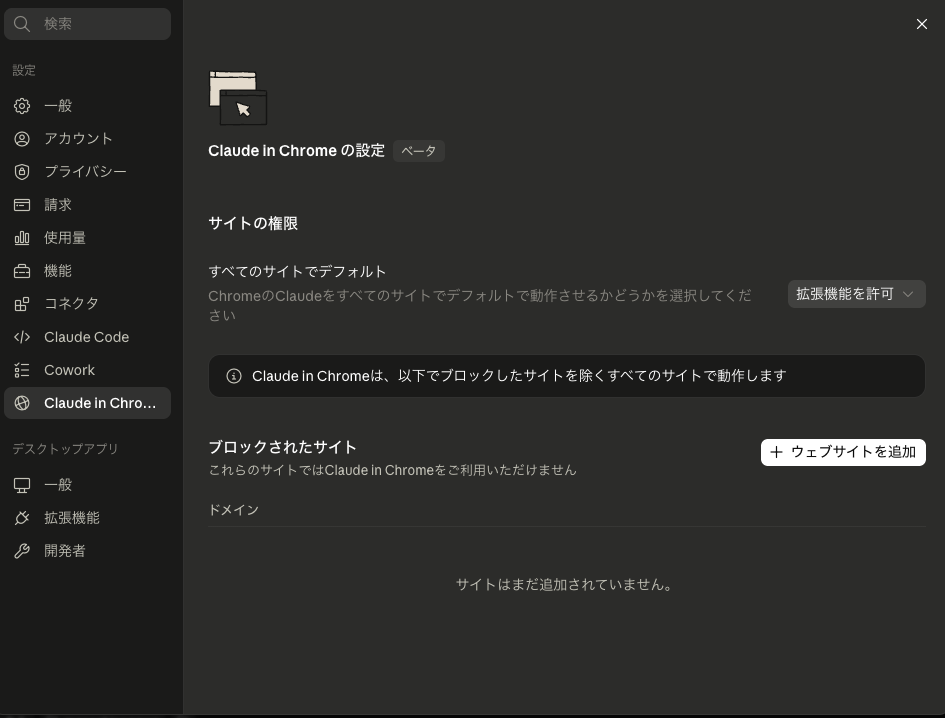
Task: Open the 開発者 settings
Action: [x=87, y=551]
